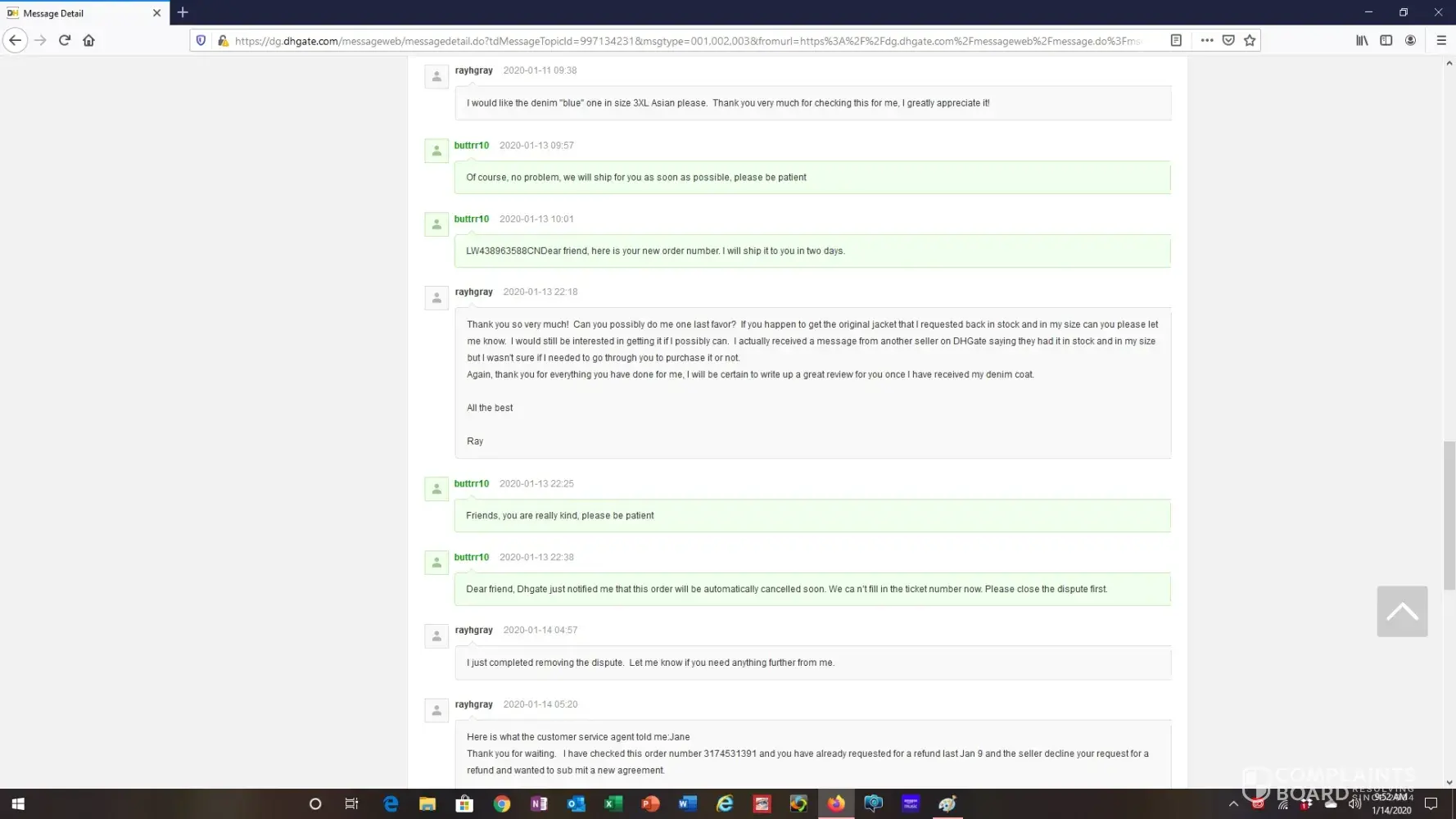Open a new browser tab

coord(183,12)
